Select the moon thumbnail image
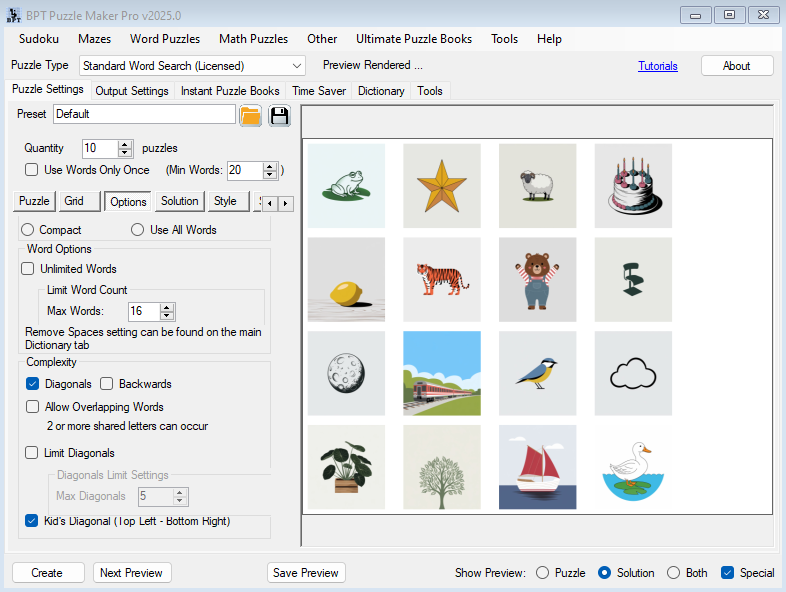The image size is (786, 592). tap(346, 373)
